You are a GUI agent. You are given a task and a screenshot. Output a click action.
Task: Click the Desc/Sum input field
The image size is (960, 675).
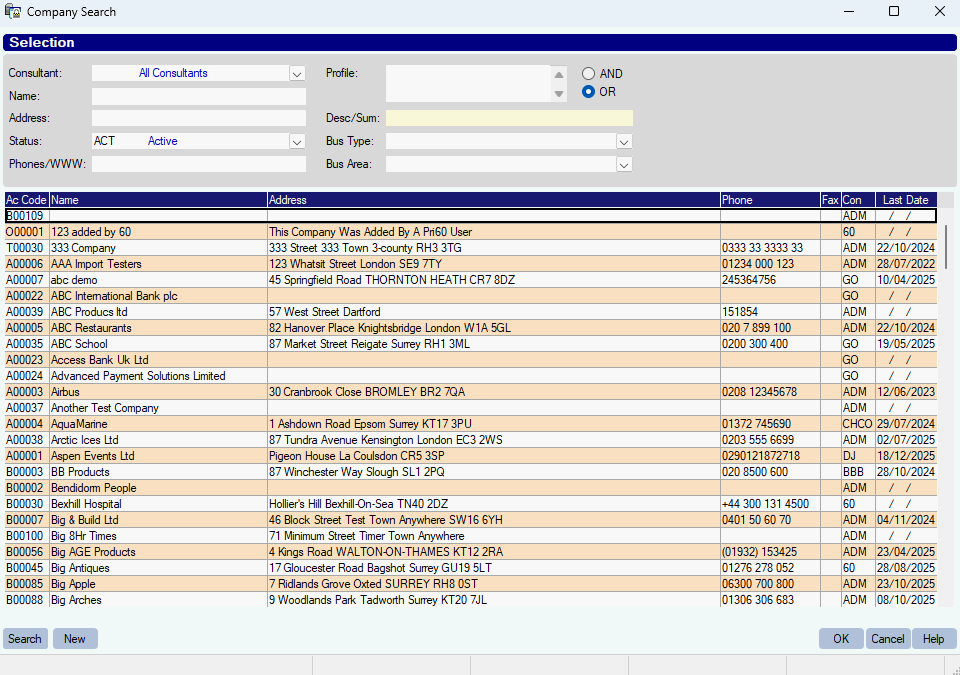(509, 118)
